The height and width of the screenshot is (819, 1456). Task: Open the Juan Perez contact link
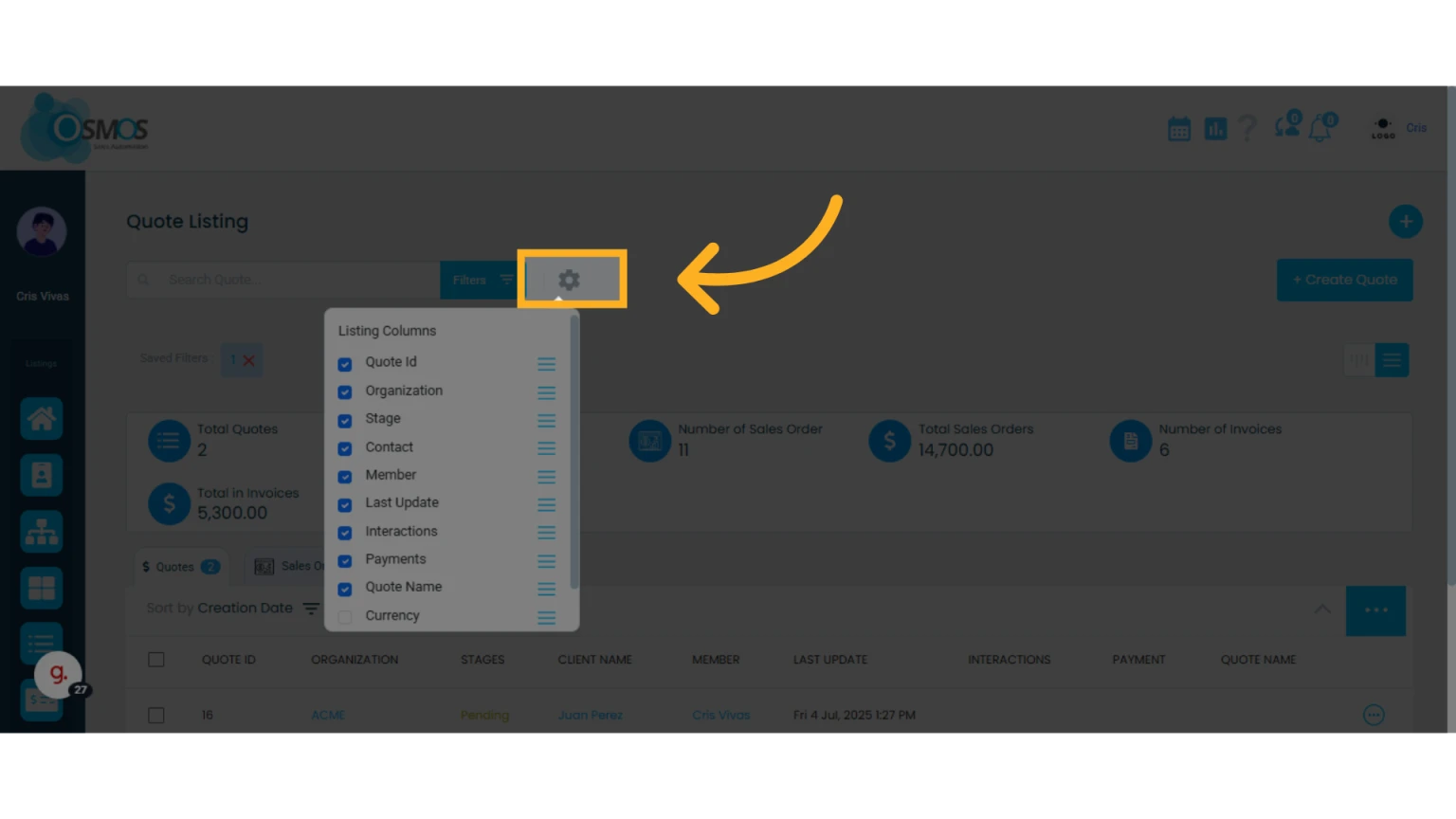[590, 715]
